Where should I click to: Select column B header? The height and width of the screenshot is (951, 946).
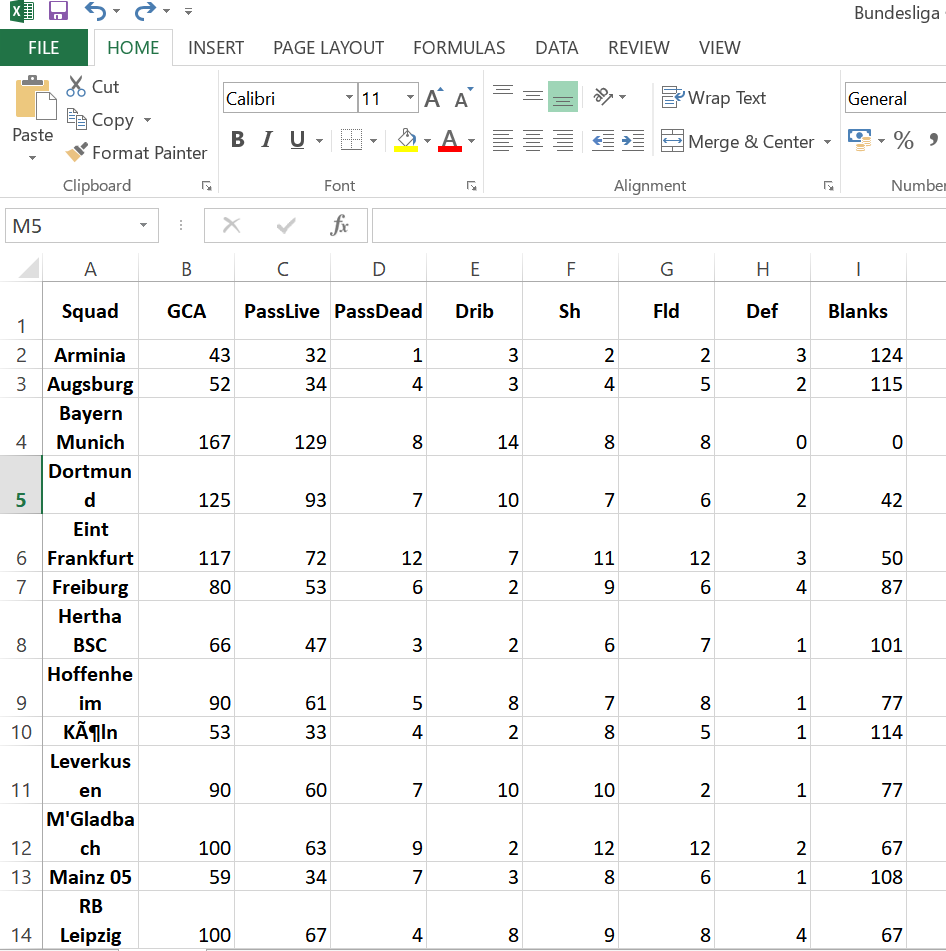pyautogui.click(x=186, y=269)
